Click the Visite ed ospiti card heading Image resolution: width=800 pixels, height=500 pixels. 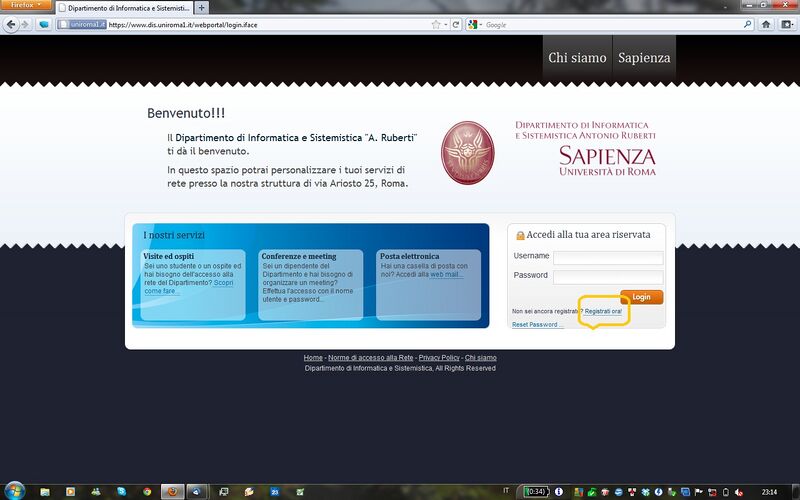[x=168, y=256]
